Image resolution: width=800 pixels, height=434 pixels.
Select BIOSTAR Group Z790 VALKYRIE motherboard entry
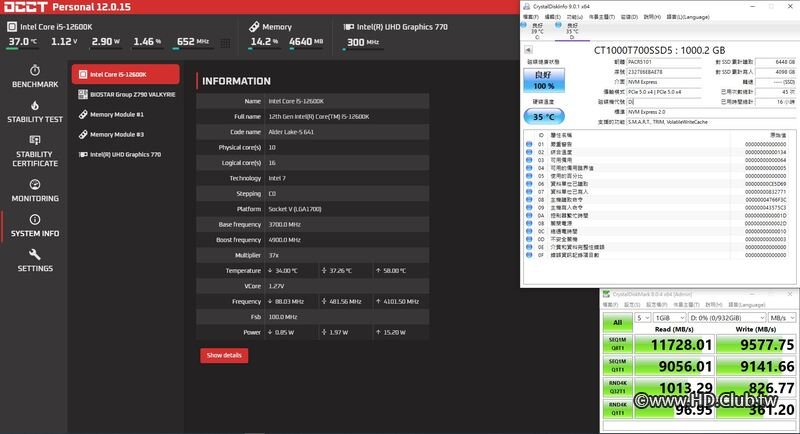tap(126, 94)
